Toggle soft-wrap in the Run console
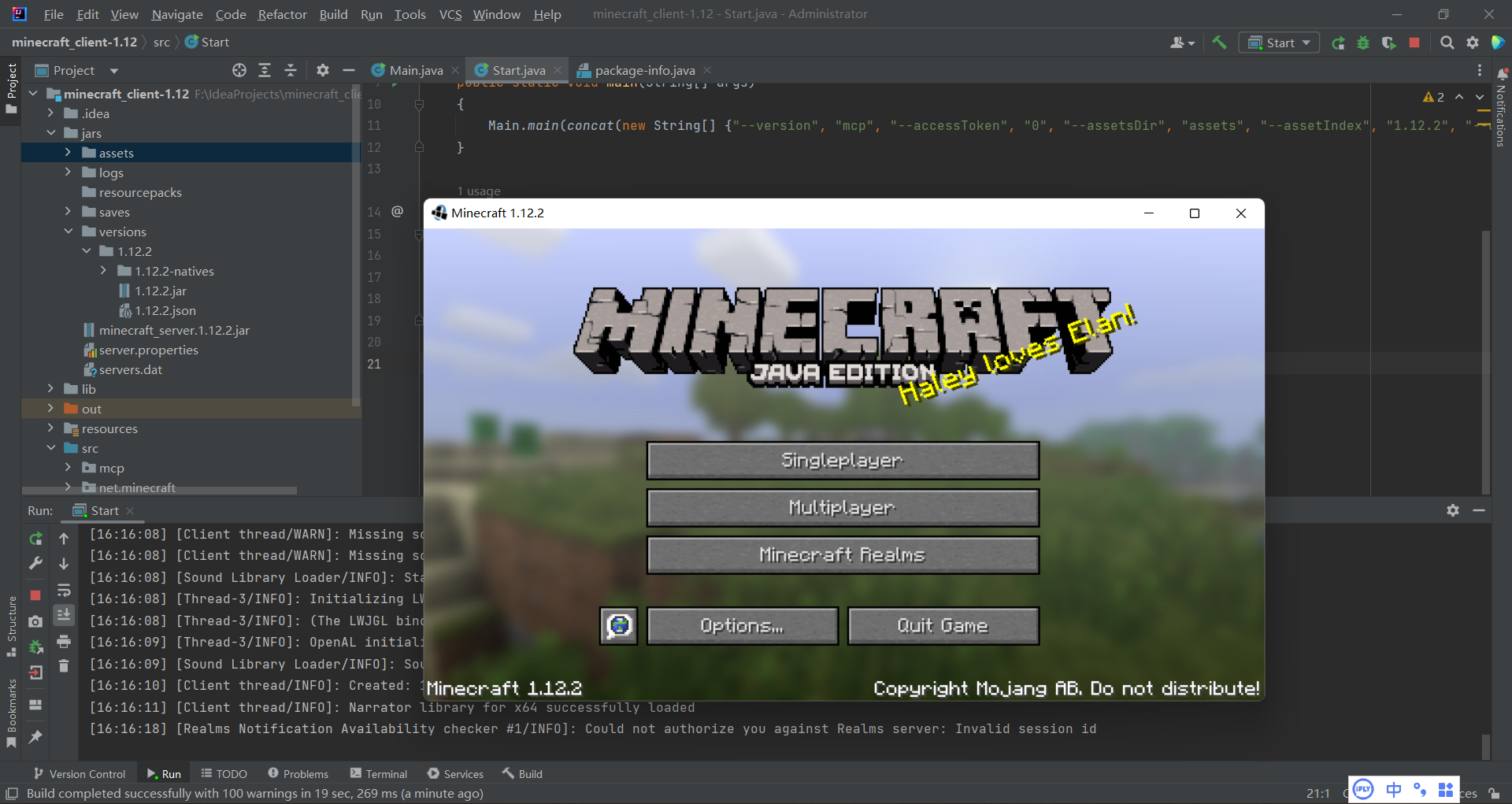The width and height of the screenshot is (1512, 804). coord(64,591)
